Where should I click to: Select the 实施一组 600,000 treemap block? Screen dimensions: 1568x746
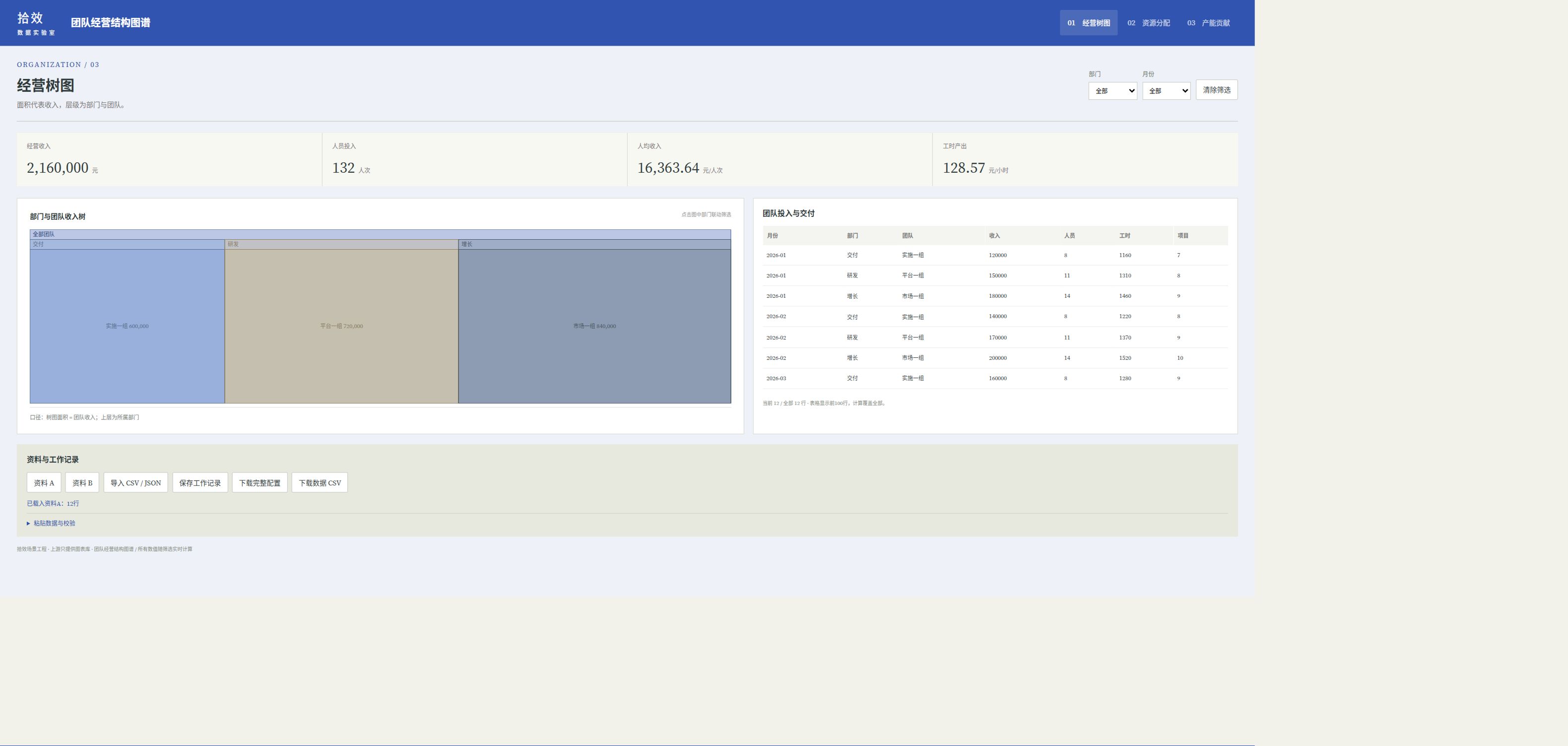pyautogui.click(x=127, y=327)
